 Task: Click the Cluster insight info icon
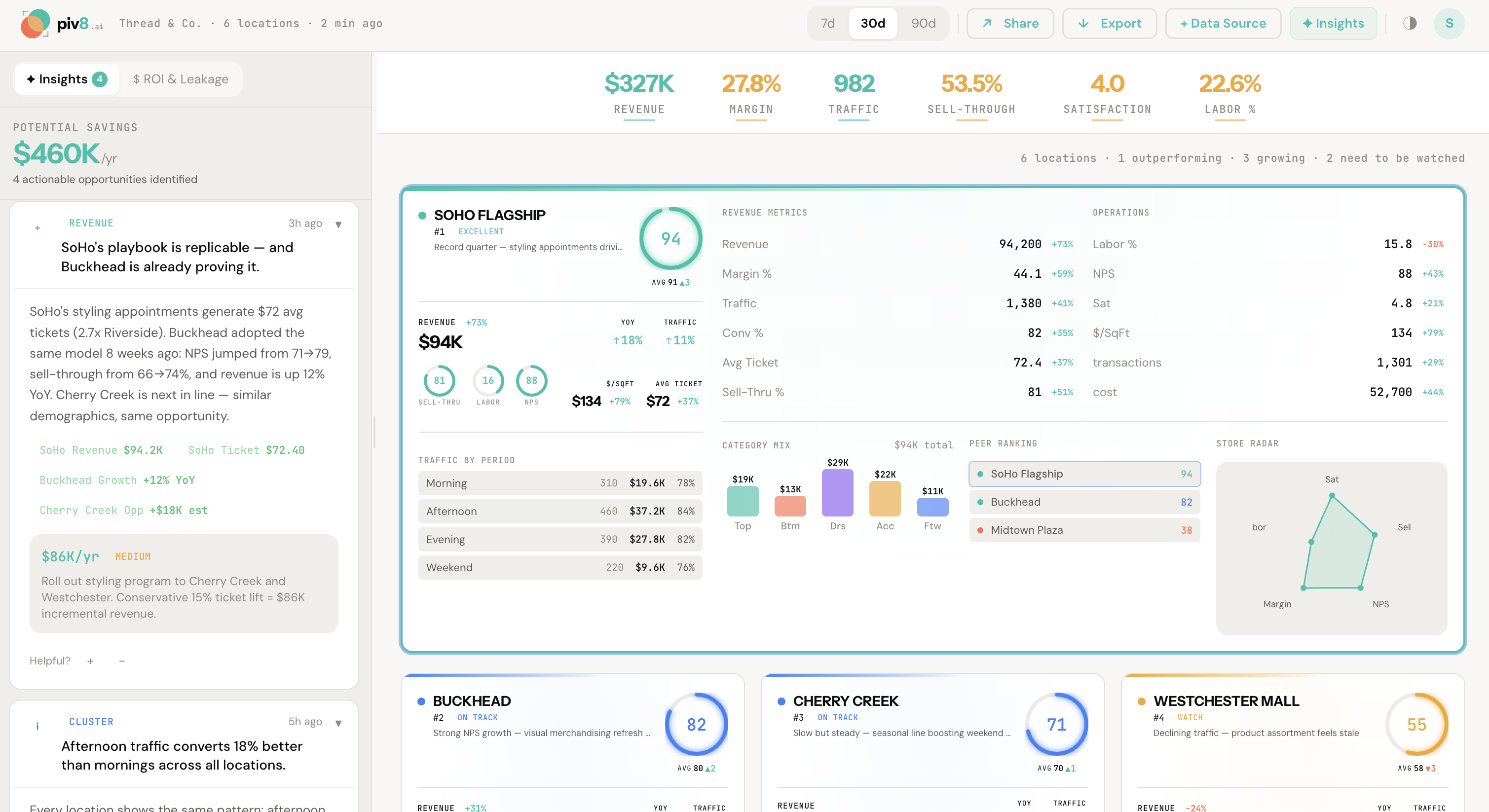click(37, 726)
